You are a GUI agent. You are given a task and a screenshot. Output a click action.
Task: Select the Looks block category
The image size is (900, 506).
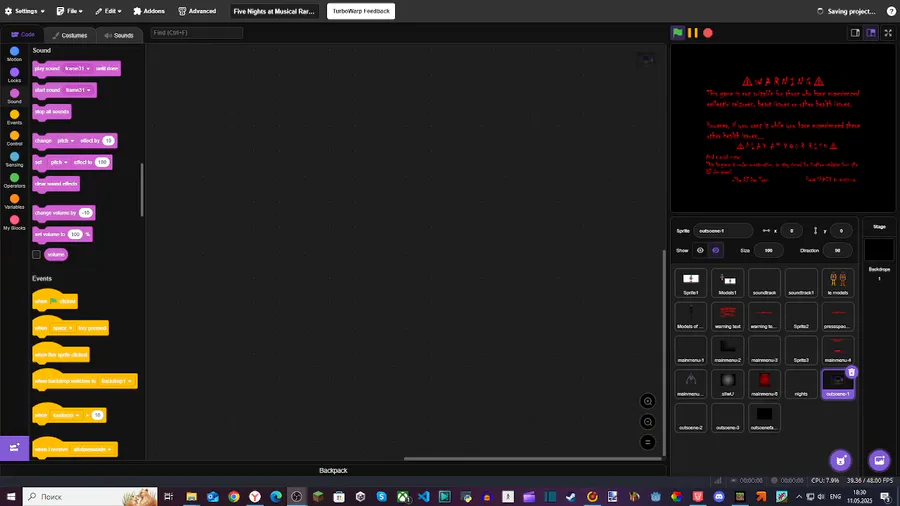14,75
